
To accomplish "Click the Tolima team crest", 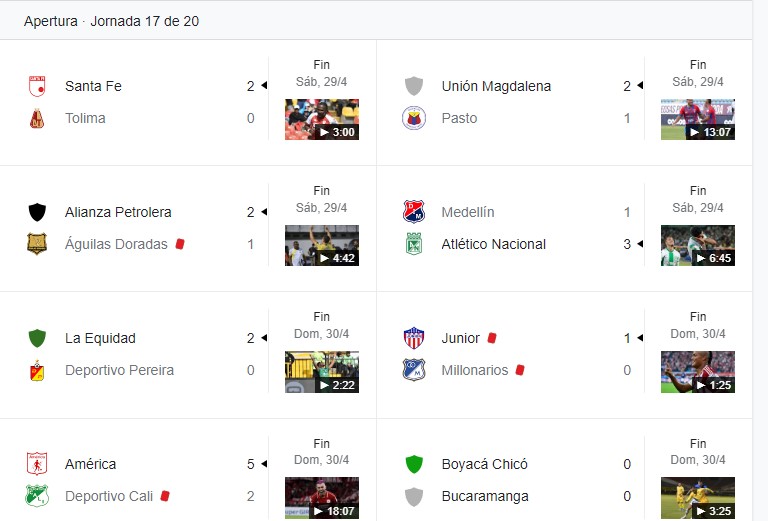I will [37, 118].
